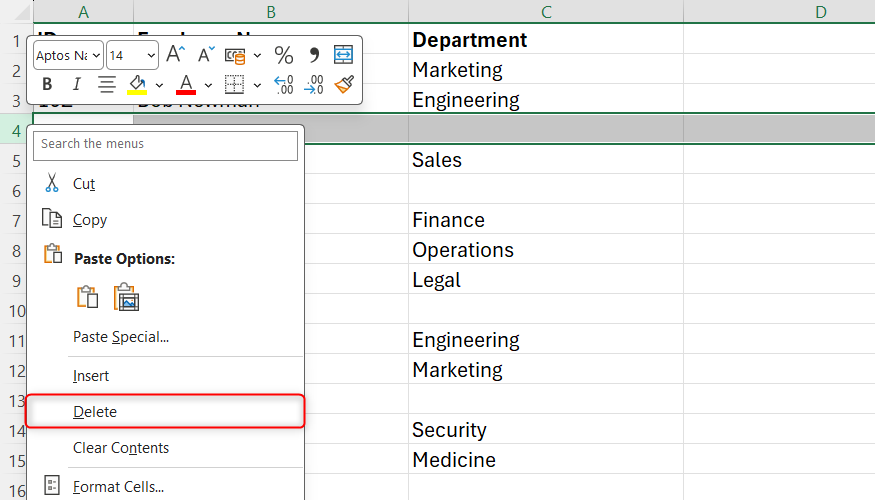Select column B header
The height and width of the screenshot is (500, 875).
click(271, 12)
